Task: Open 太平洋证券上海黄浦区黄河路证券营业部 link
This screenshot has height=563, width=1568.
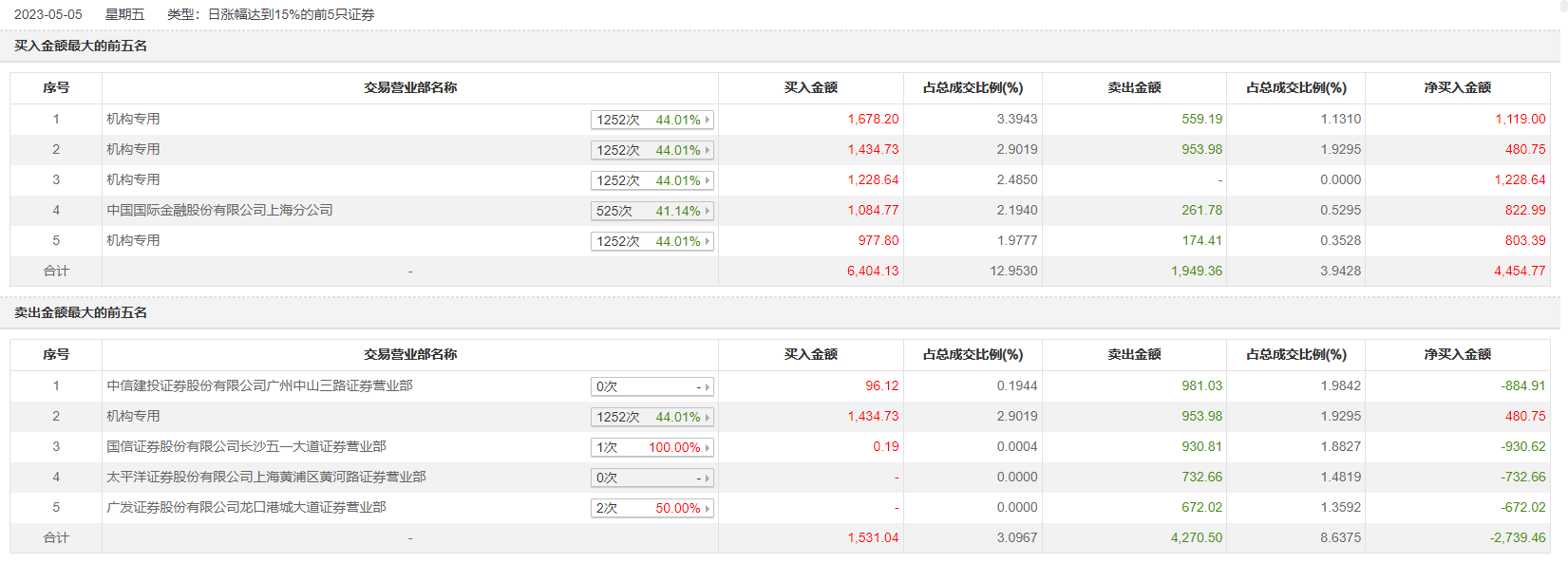Action: pyautogui.click(x=266, y=477)
